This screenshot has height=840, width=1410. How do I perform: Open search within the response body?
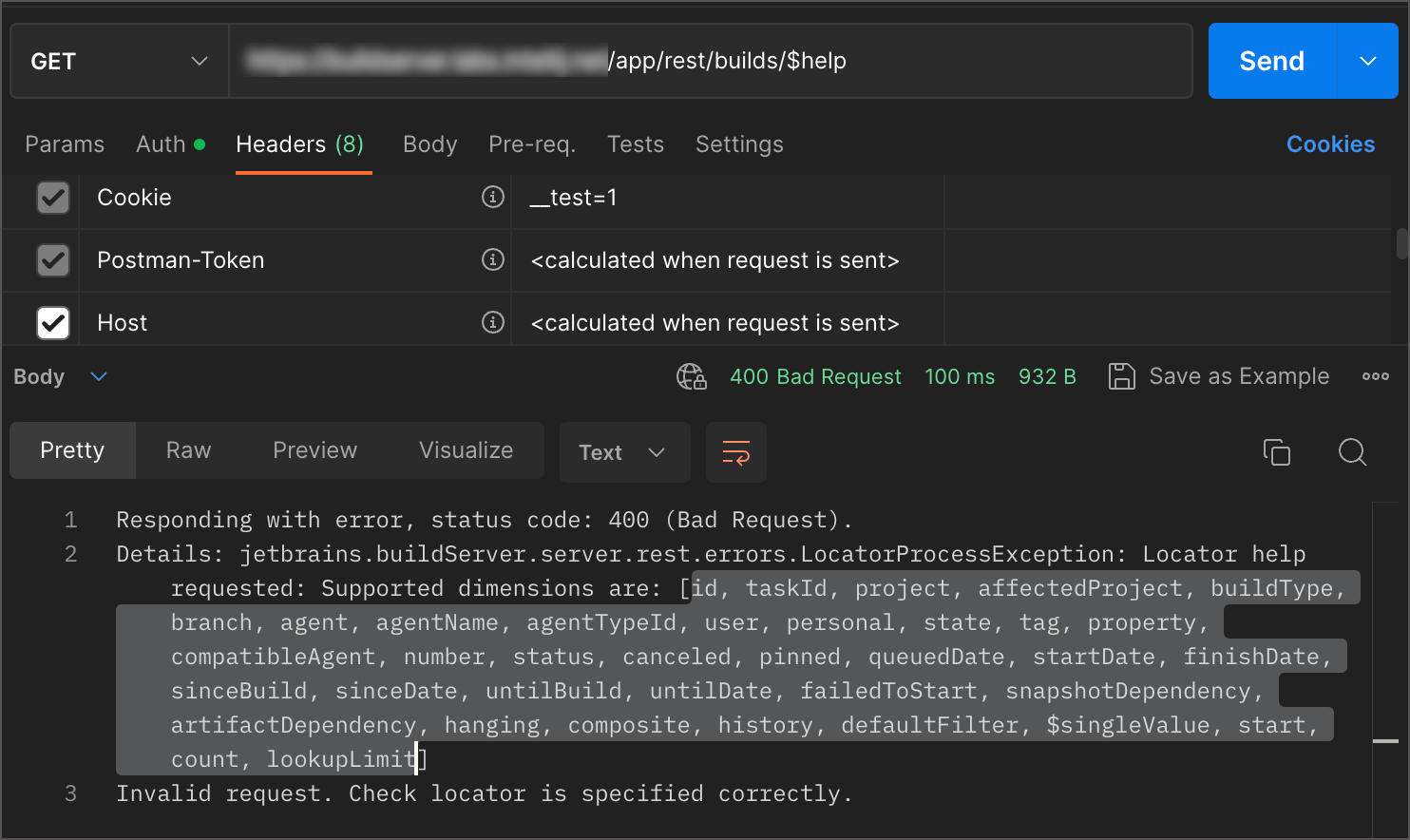pyautogui.click(x=1352, y=452)
